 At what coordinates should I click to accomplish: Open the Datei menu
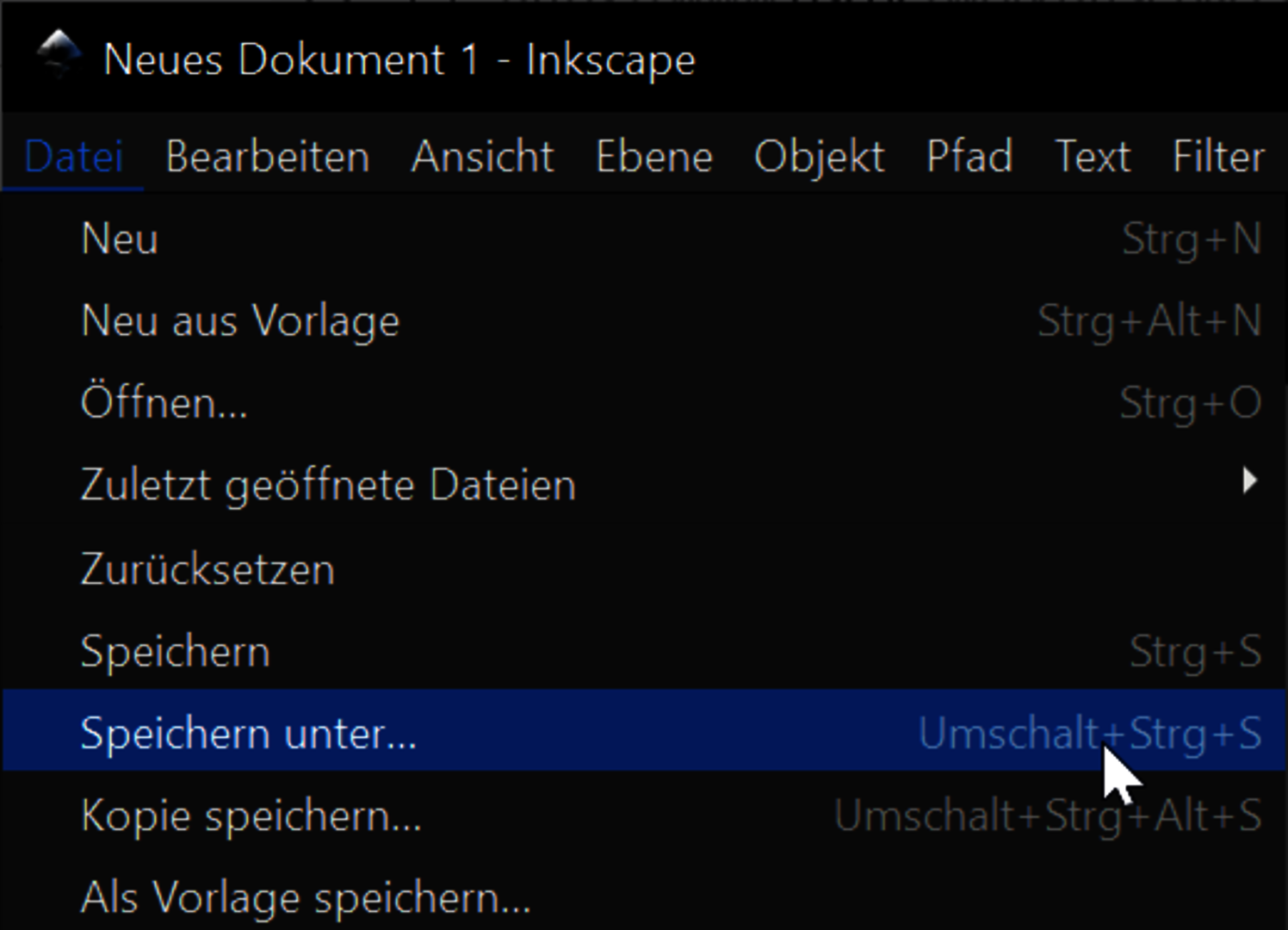(73, 157)
